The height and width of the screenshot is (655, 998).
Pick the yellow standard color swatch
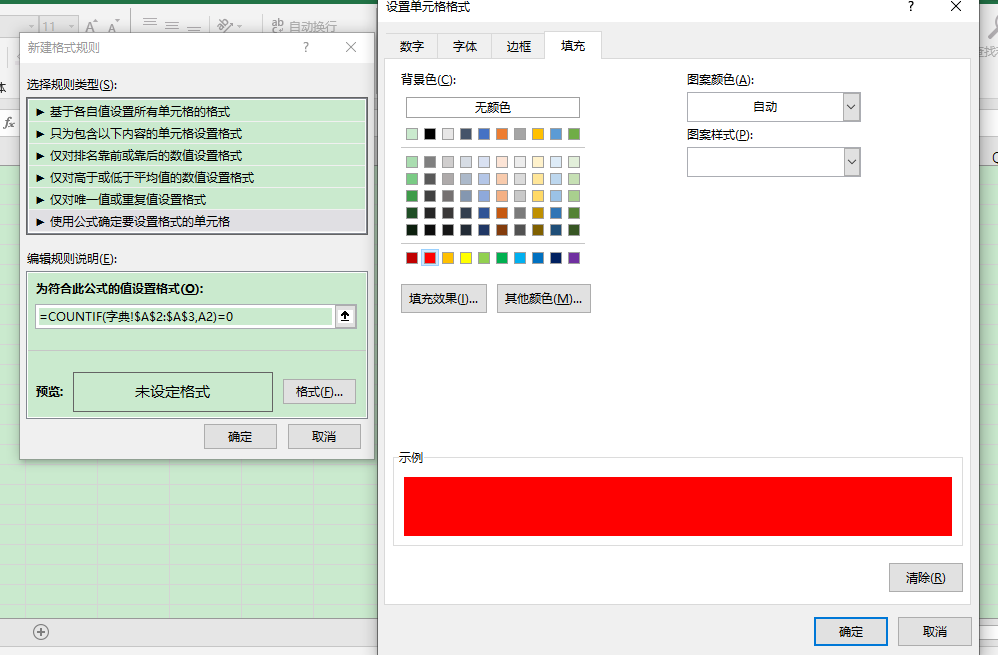[466, 258]
